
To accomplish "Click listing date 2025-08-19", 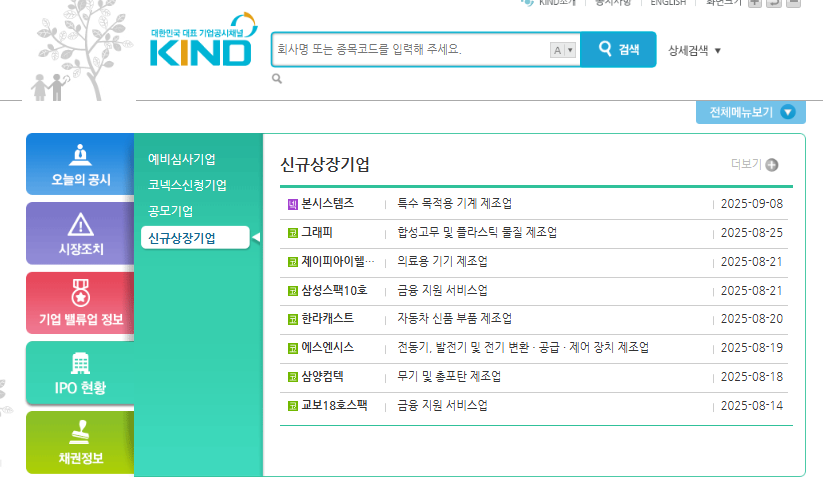I will 752,347.
